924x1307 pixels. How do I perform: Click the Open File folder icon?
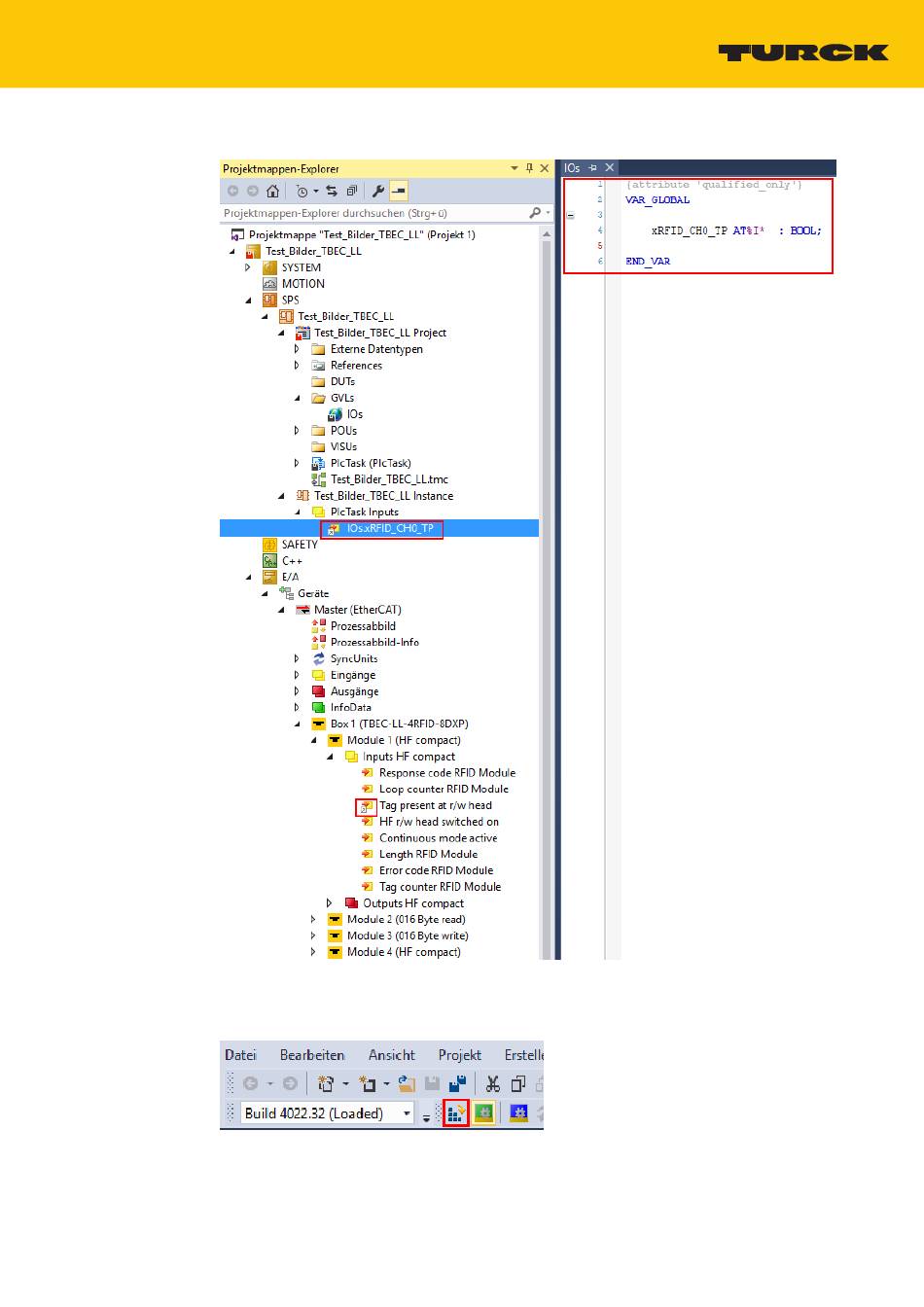point(407,1083)
